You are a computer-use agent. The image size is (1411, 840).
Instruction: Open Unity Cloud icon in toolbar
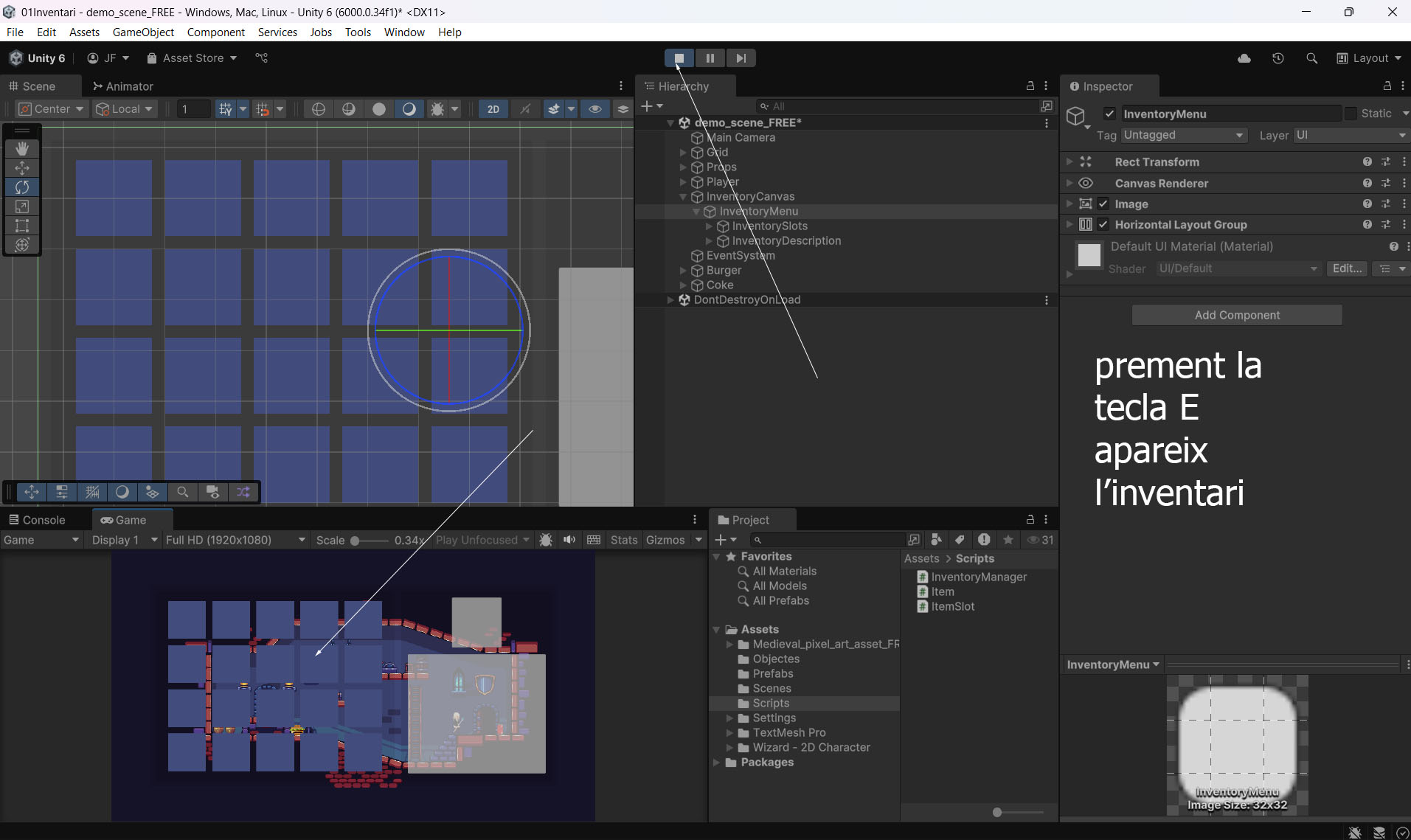coord(1244,58)
